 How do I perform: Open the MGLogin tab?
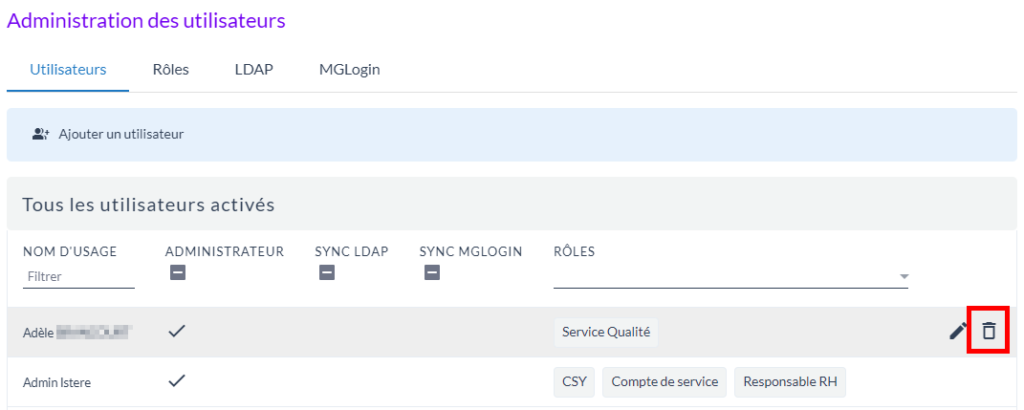pyautogui.click(x=349, y=69)
